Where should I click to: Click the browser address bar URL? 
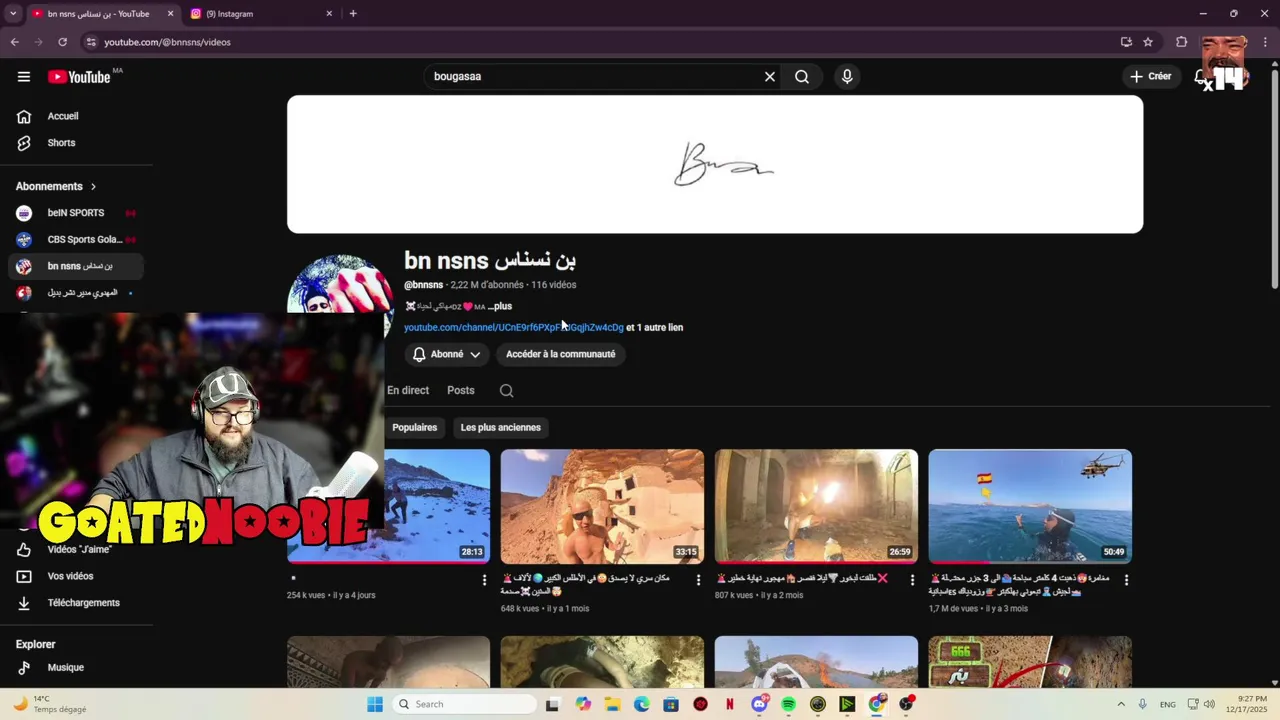[168, 42]
